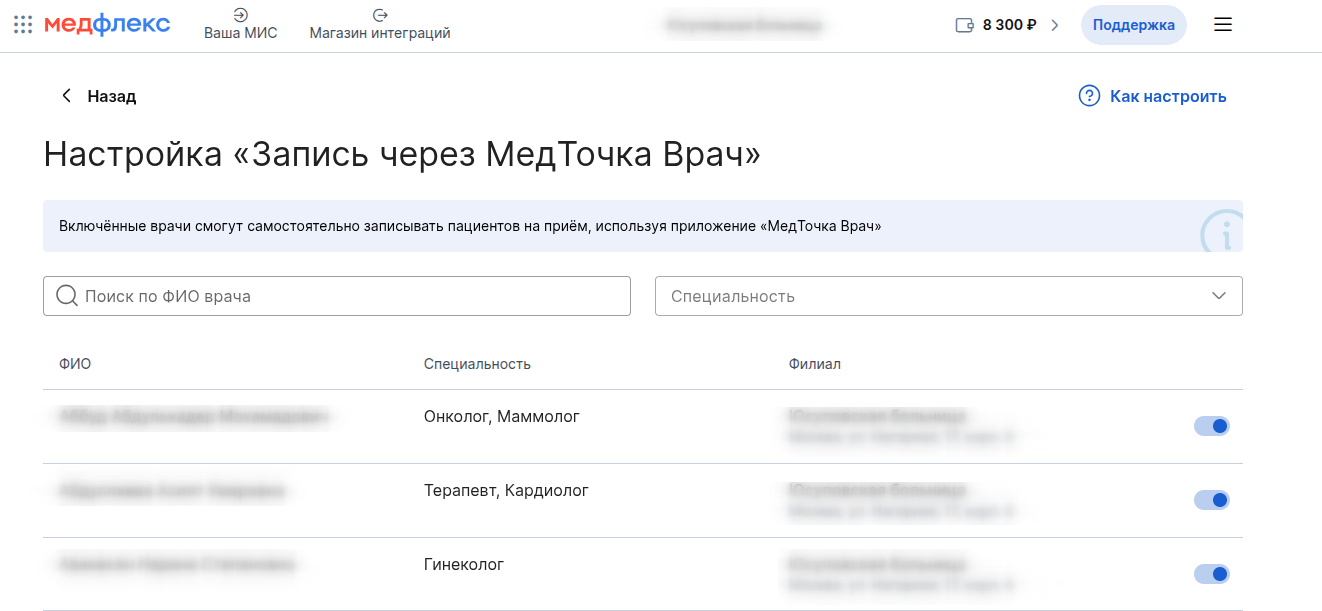Click the Магазин интеграций arrow icon
Screen dimensions: 1322x611
[x=379, y=15]
